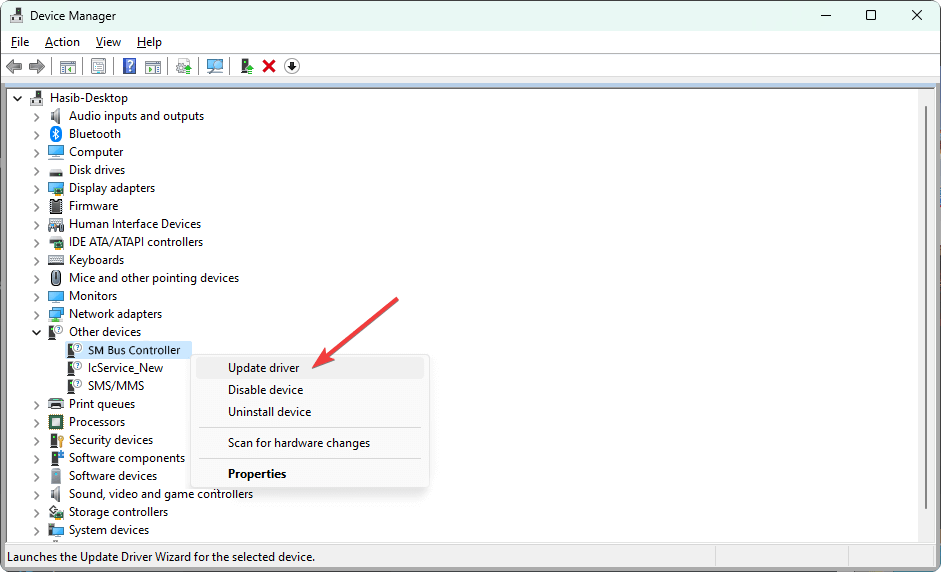Viewport: 941px width, 572px height.
Task: Select the SMS/MMS device
Action: 116,386
